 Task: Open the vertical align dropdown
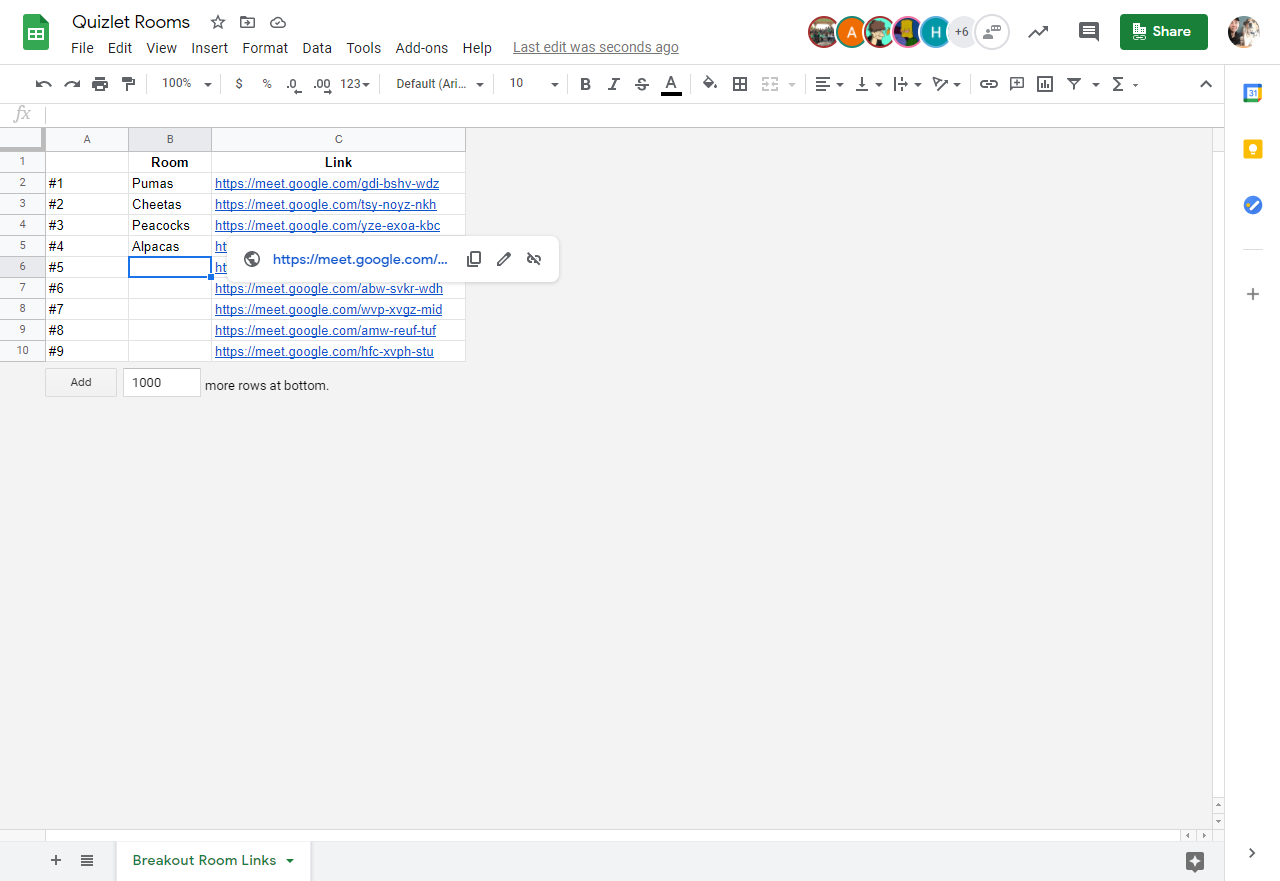point(869,84)
